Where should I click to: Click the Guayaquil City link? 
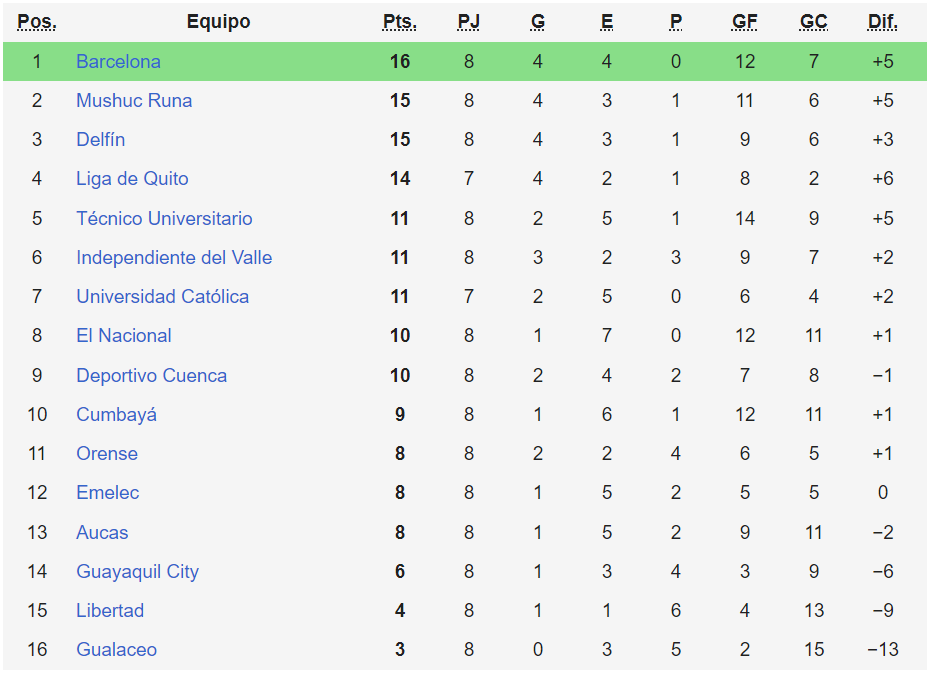click(137, 572)
